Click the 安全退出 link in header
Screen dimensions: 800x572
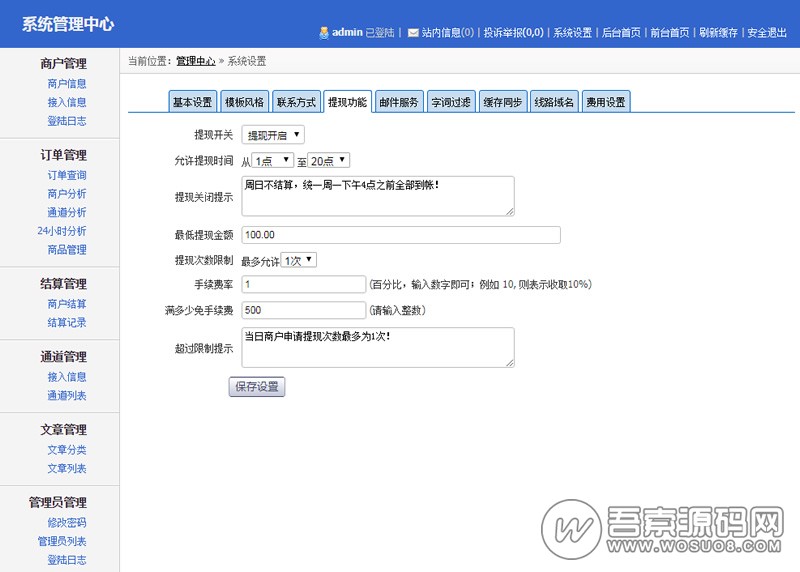point(767,33)
